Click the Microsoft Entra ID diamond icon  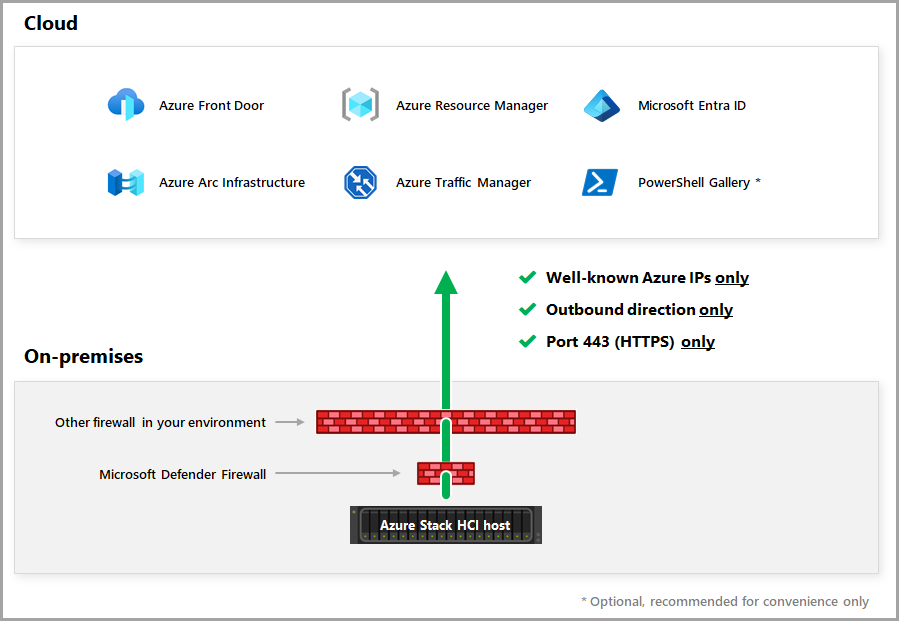click(601, 106)
